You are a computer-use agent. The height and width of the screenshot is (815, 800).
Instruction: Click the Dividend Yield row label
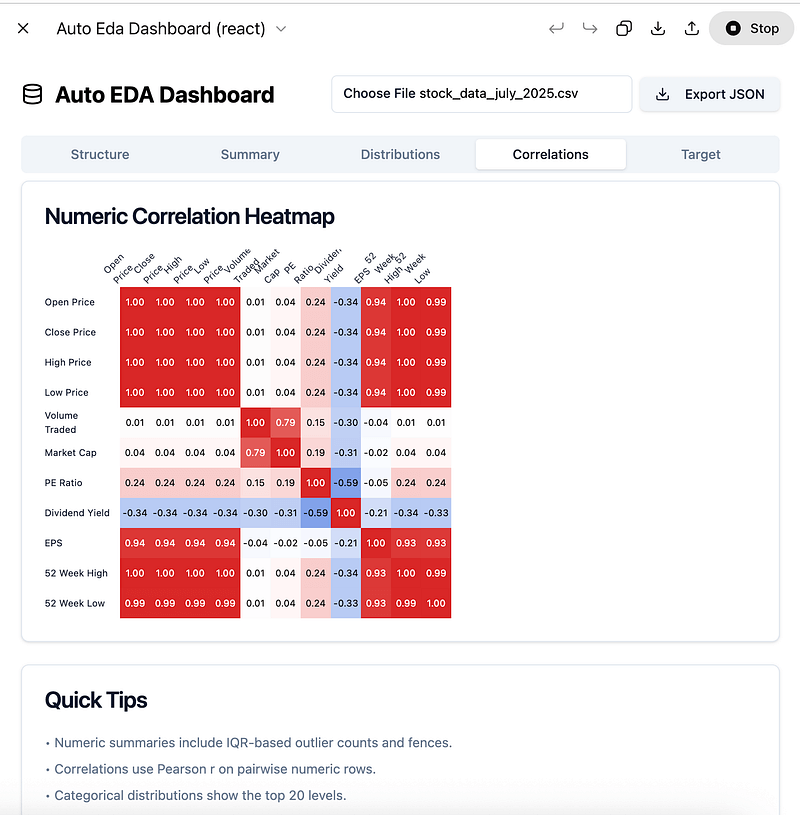77,513
